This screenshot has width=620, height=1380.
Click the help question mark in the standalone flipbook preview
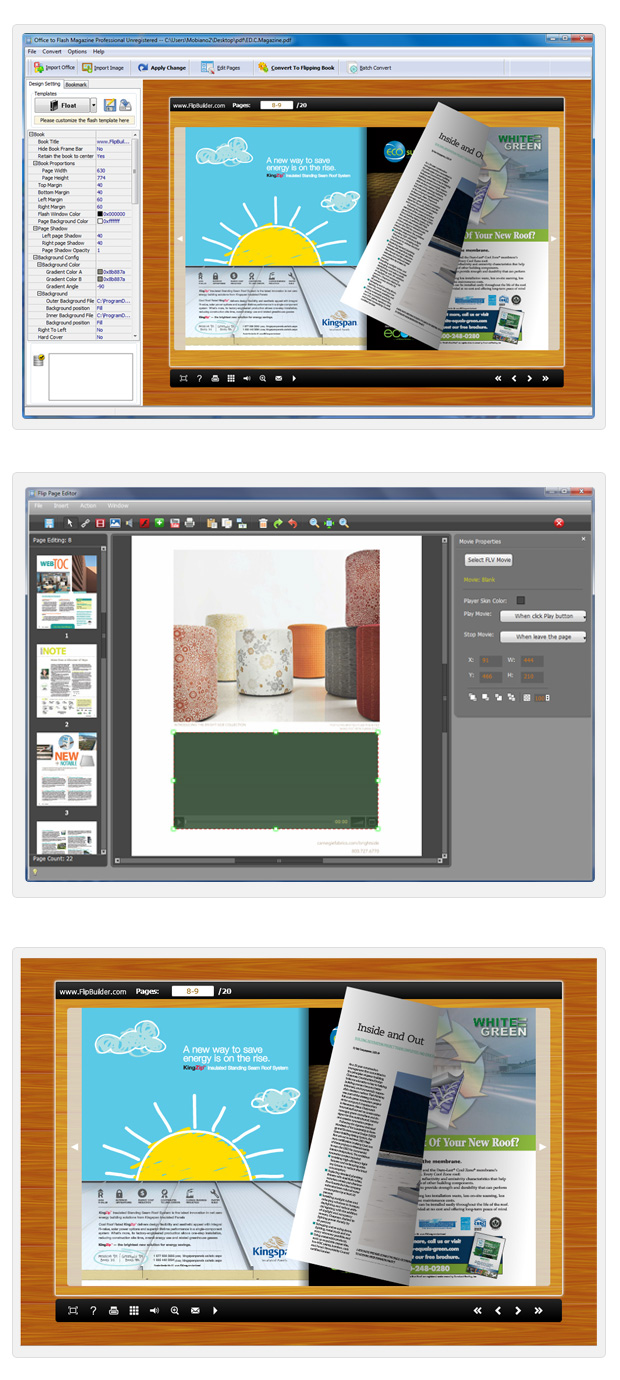coord(93,1310)
